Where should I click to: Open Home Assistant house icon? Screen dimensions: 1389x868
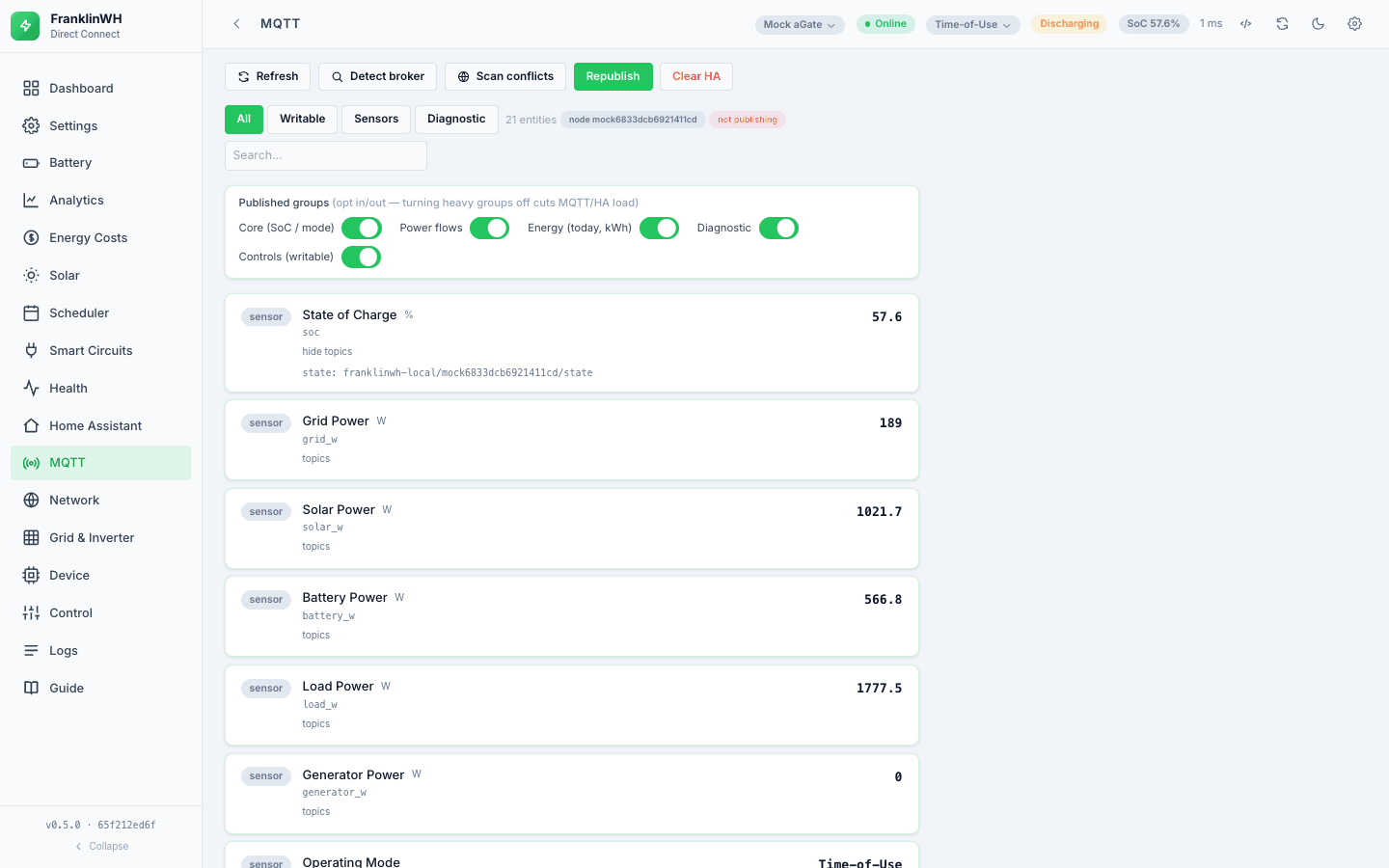click(31, 426)
